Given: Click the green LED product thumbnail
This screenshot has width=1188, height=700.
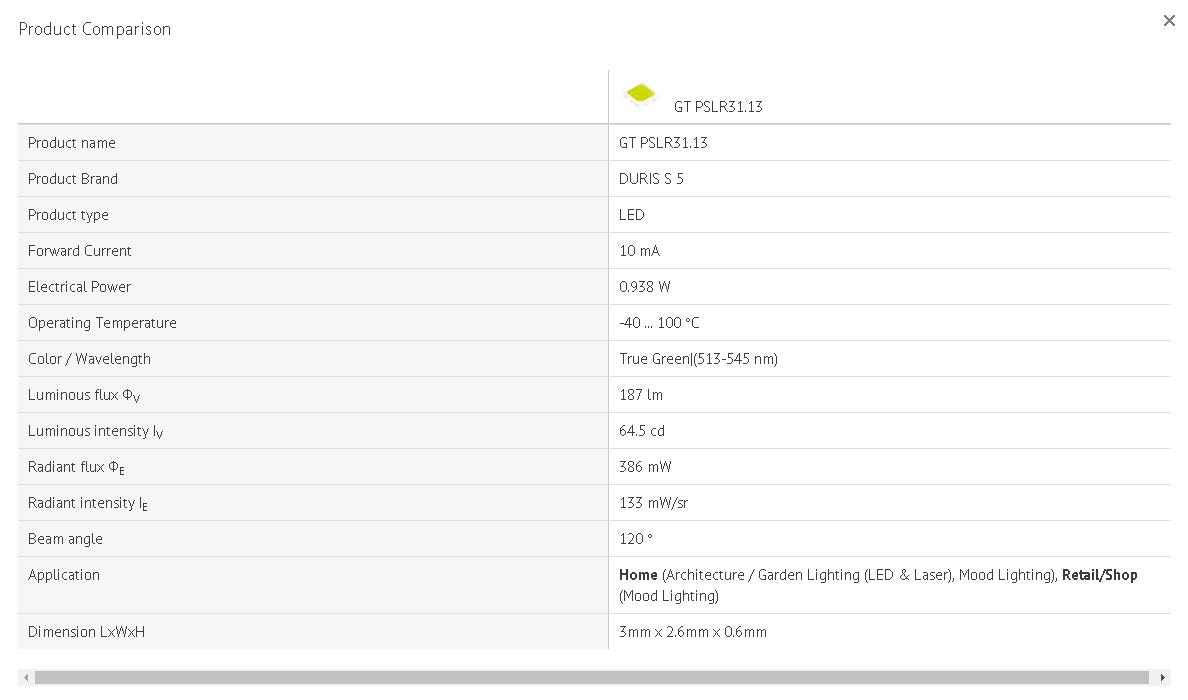Looking at the screenshot, I should click(x=640, y=94).
